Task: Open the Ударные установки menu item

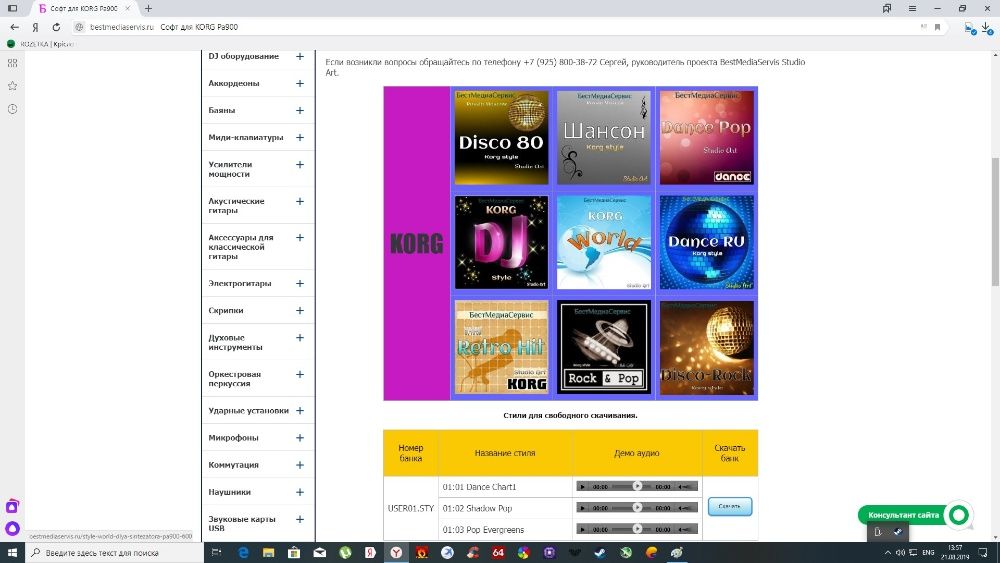Action: tap(248, 411)
